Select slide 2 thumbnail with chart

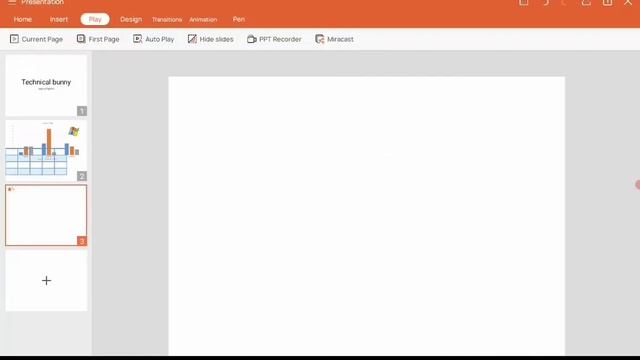click(46, 151)
